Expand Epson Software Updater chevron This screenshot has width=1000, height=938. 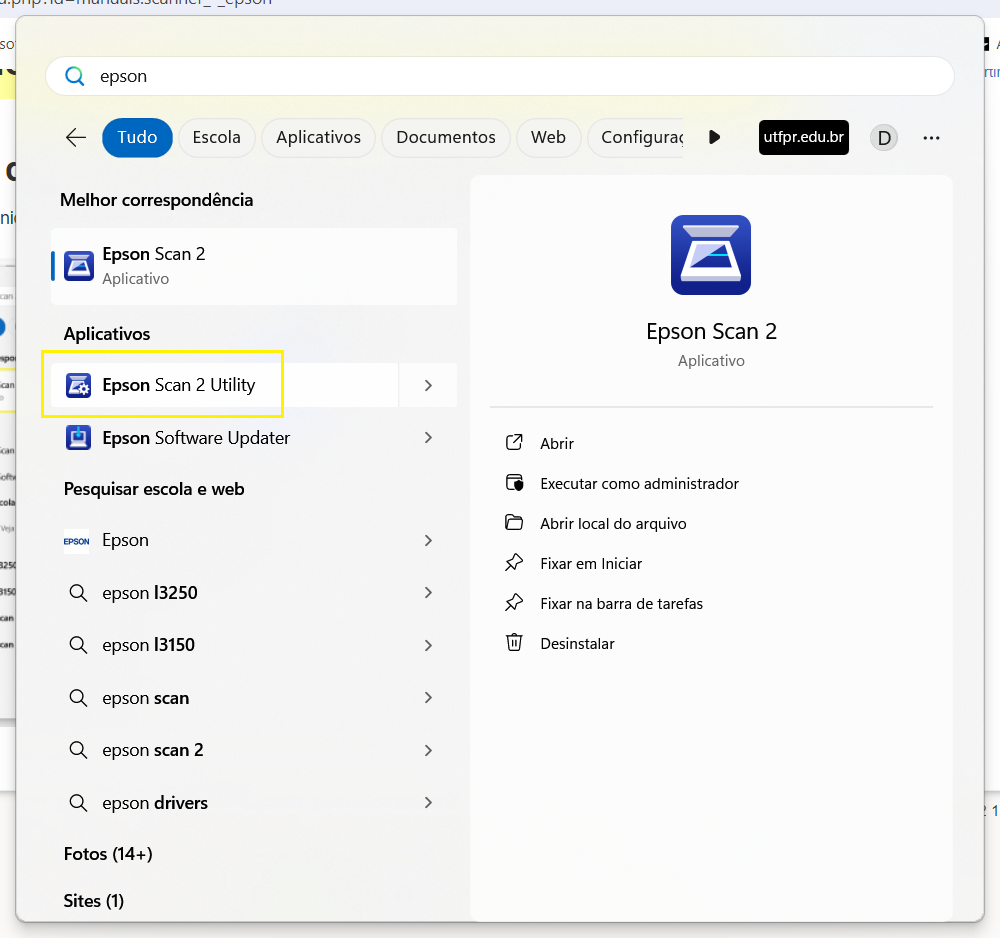click(428, 438)
